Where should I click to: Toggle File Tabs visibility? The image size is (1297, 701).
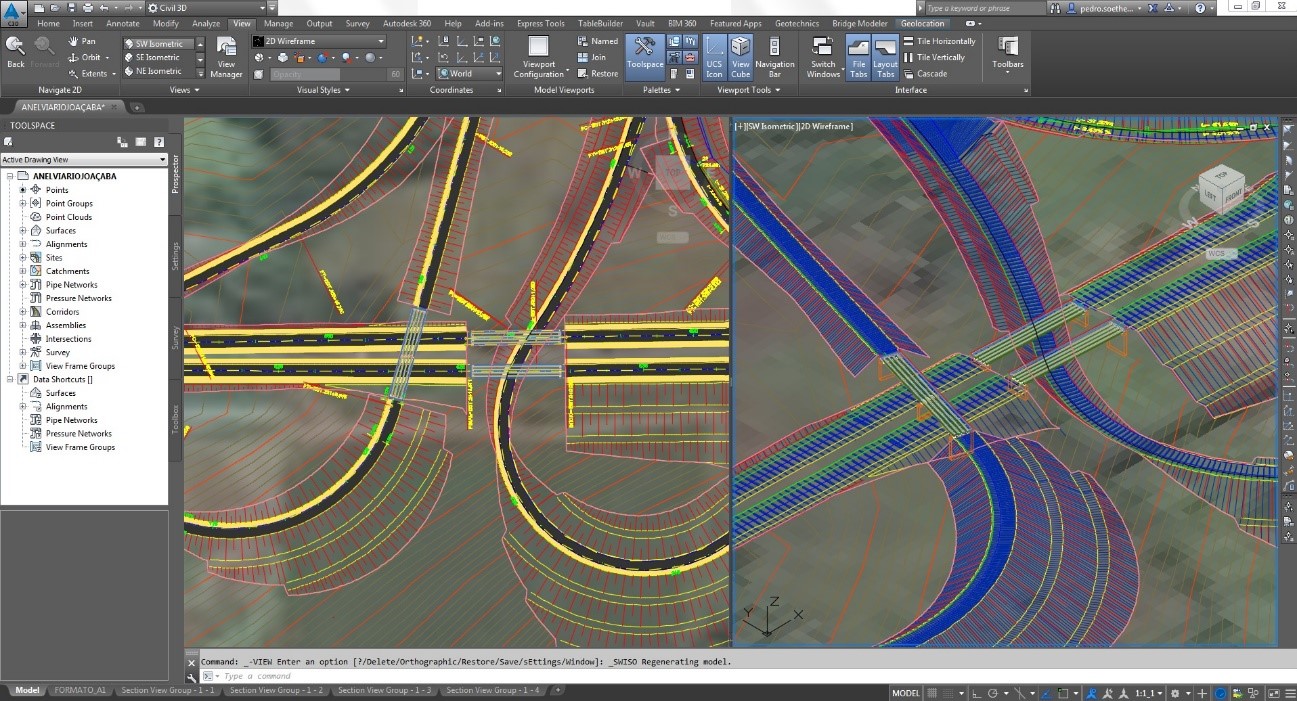coord(858,56)
